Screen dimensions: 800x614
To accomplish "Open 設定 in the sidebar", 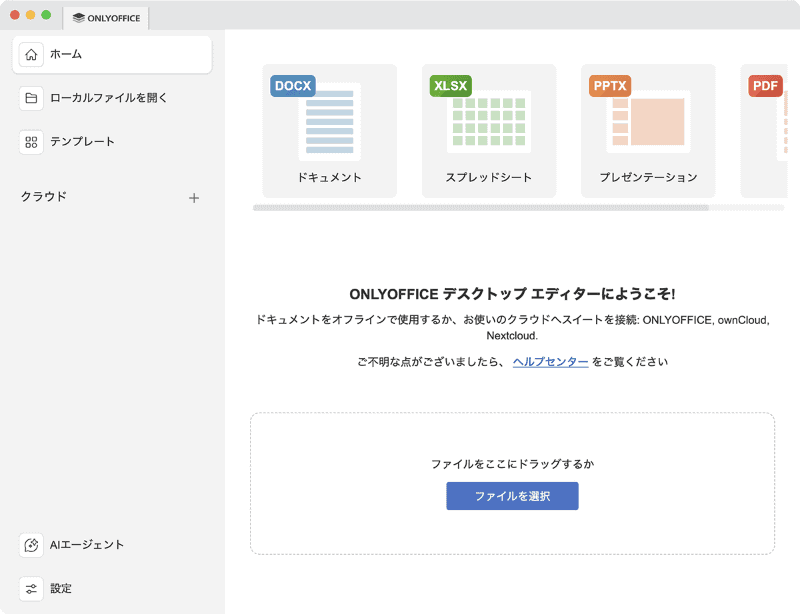I will pos(112,589).
